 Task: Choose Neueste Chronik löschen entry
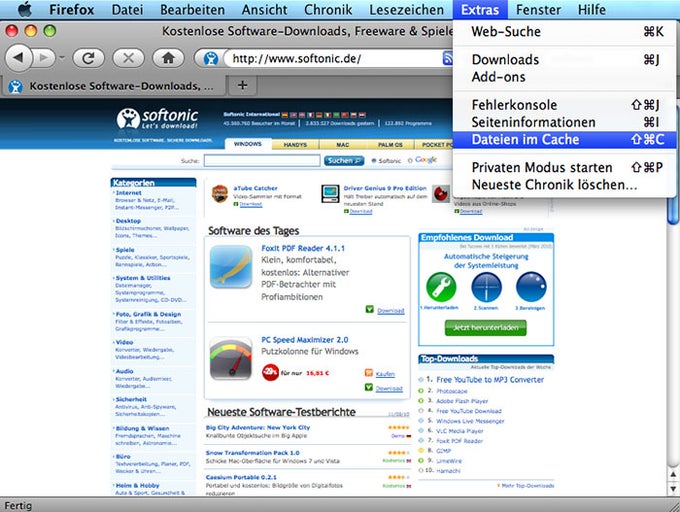564,185
